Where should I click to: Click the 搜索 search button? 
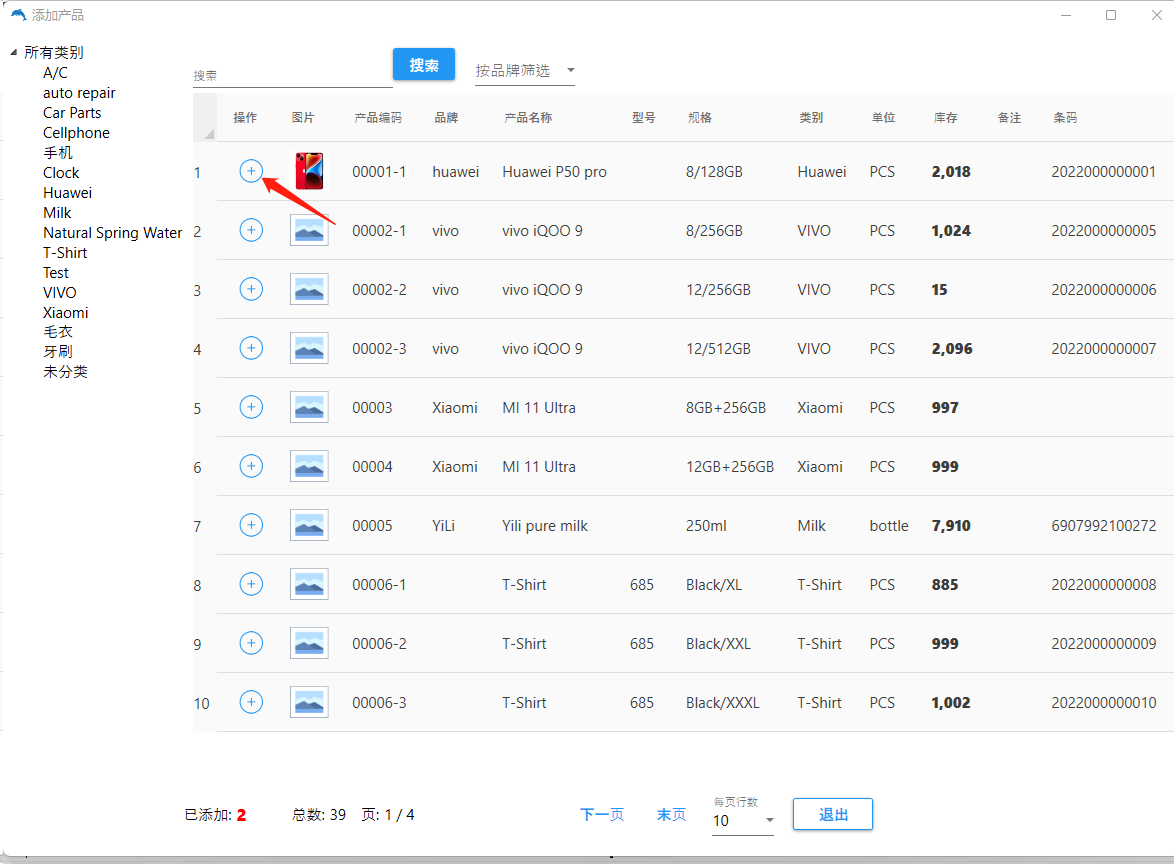pos(424,65)
